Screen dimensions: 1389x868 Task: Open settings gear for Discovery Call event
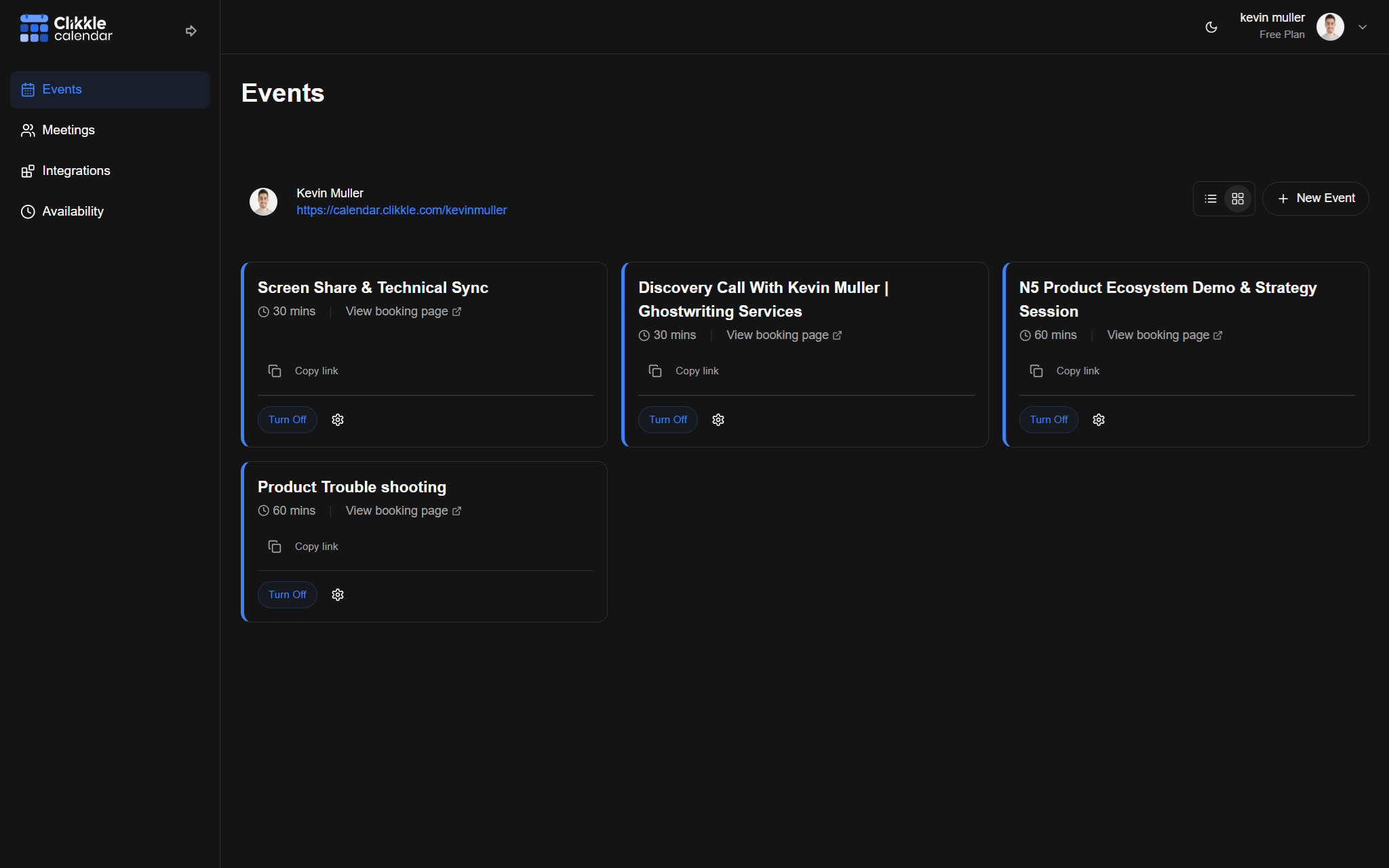click(718, 420)
